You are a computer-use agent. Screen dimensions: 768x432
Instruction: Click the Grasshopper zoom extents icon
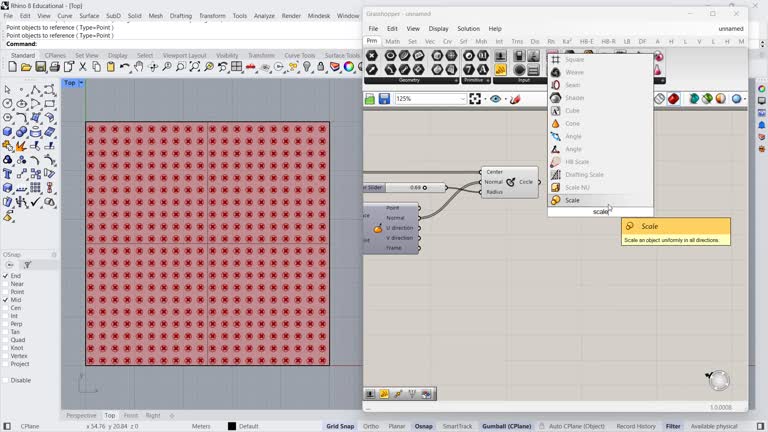tap(476, 99)
